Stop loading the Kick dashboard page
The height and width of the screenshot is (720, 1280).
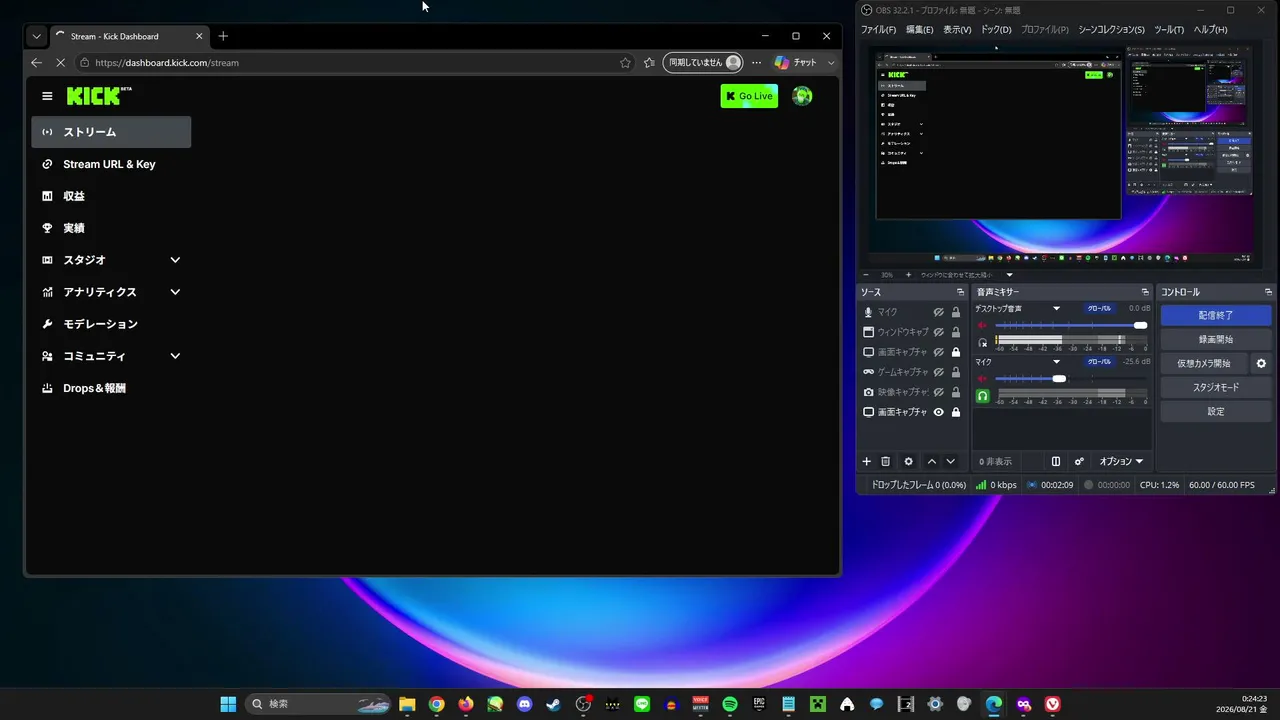[60, 62]
